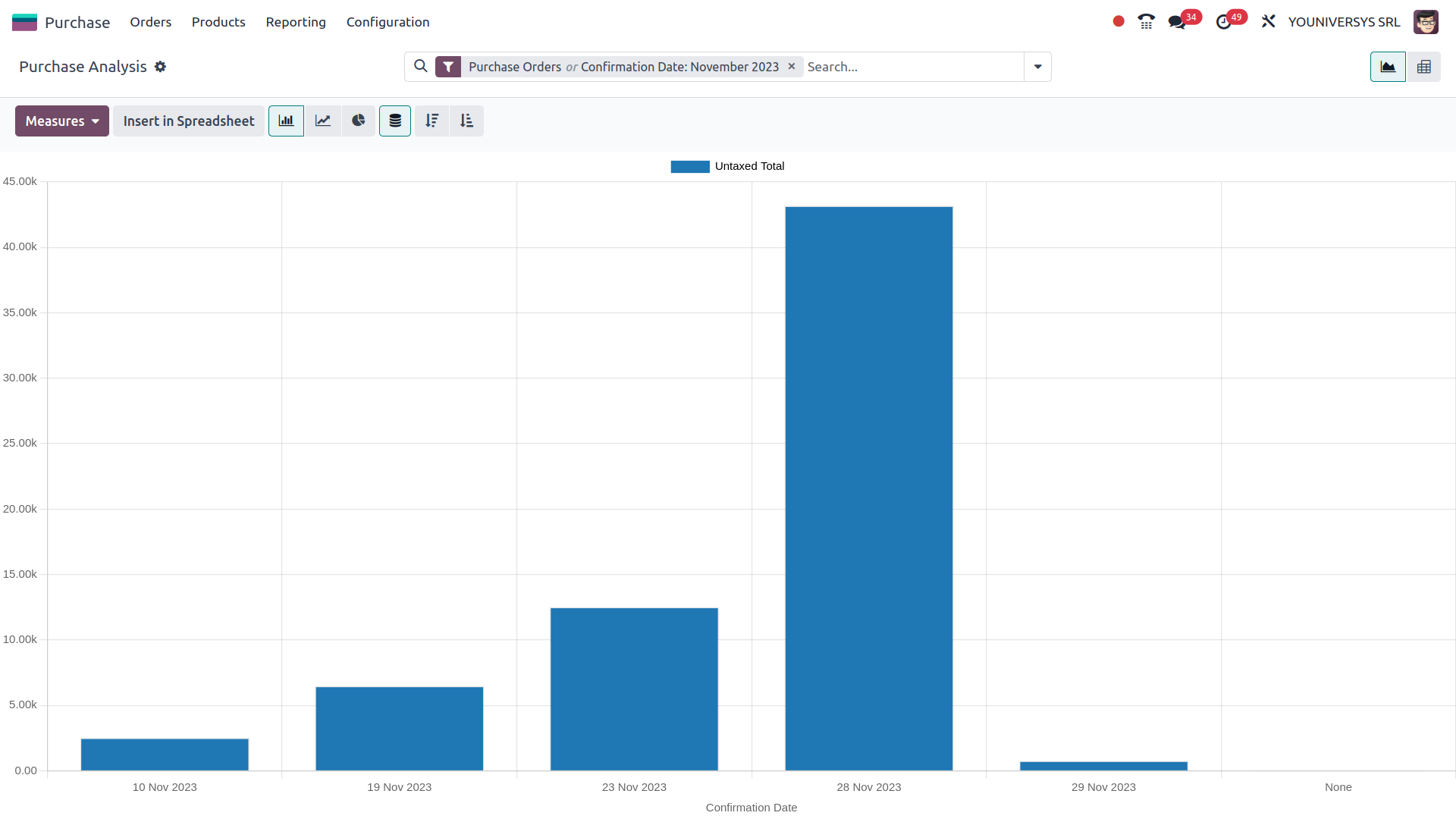Open Purchase Analysis view settings gear
The width and height of the screenshot is (1456, 819).
pos(161,67)
